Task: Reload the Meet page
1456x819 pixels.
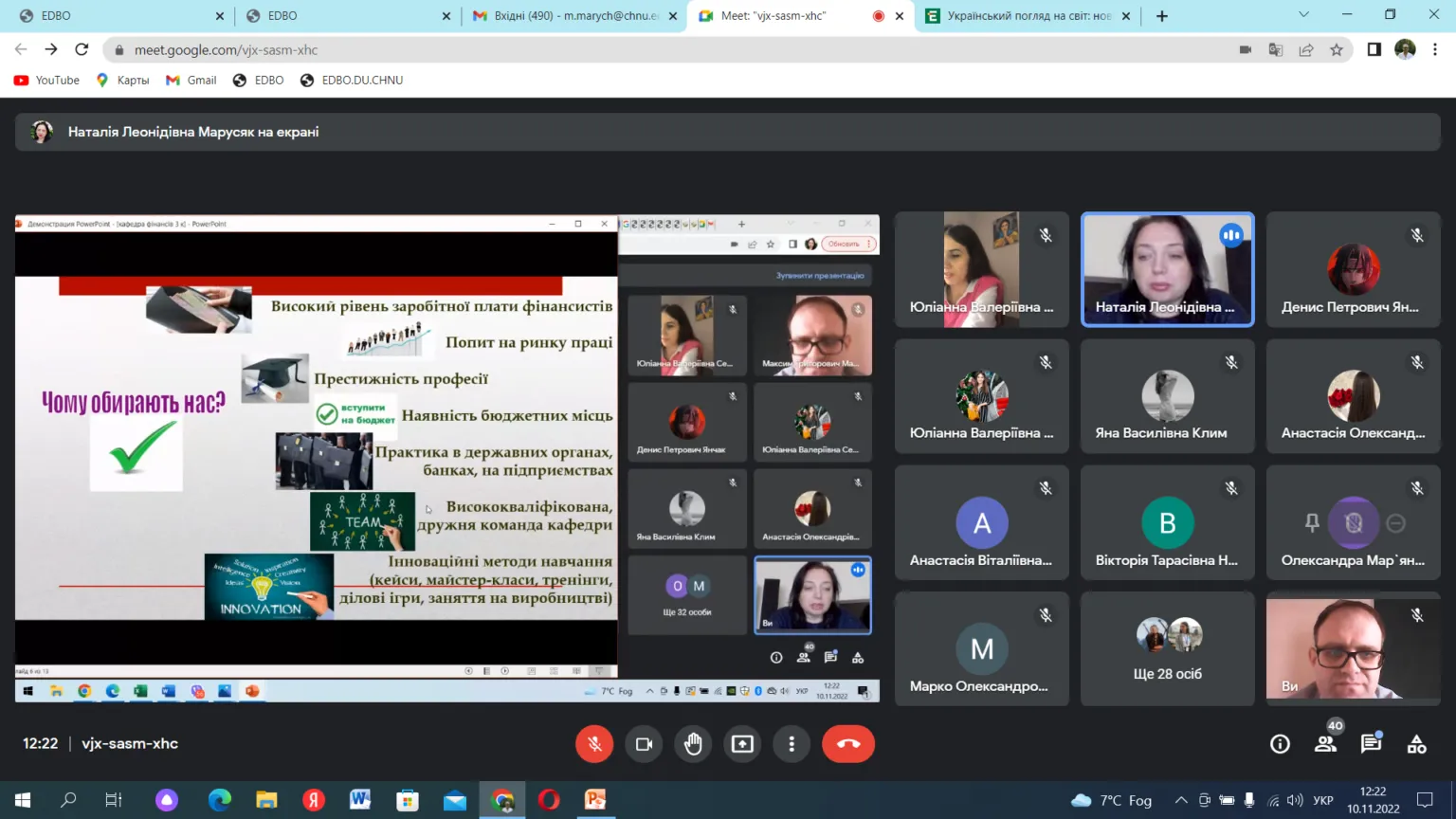Action: tap(82, 49)
